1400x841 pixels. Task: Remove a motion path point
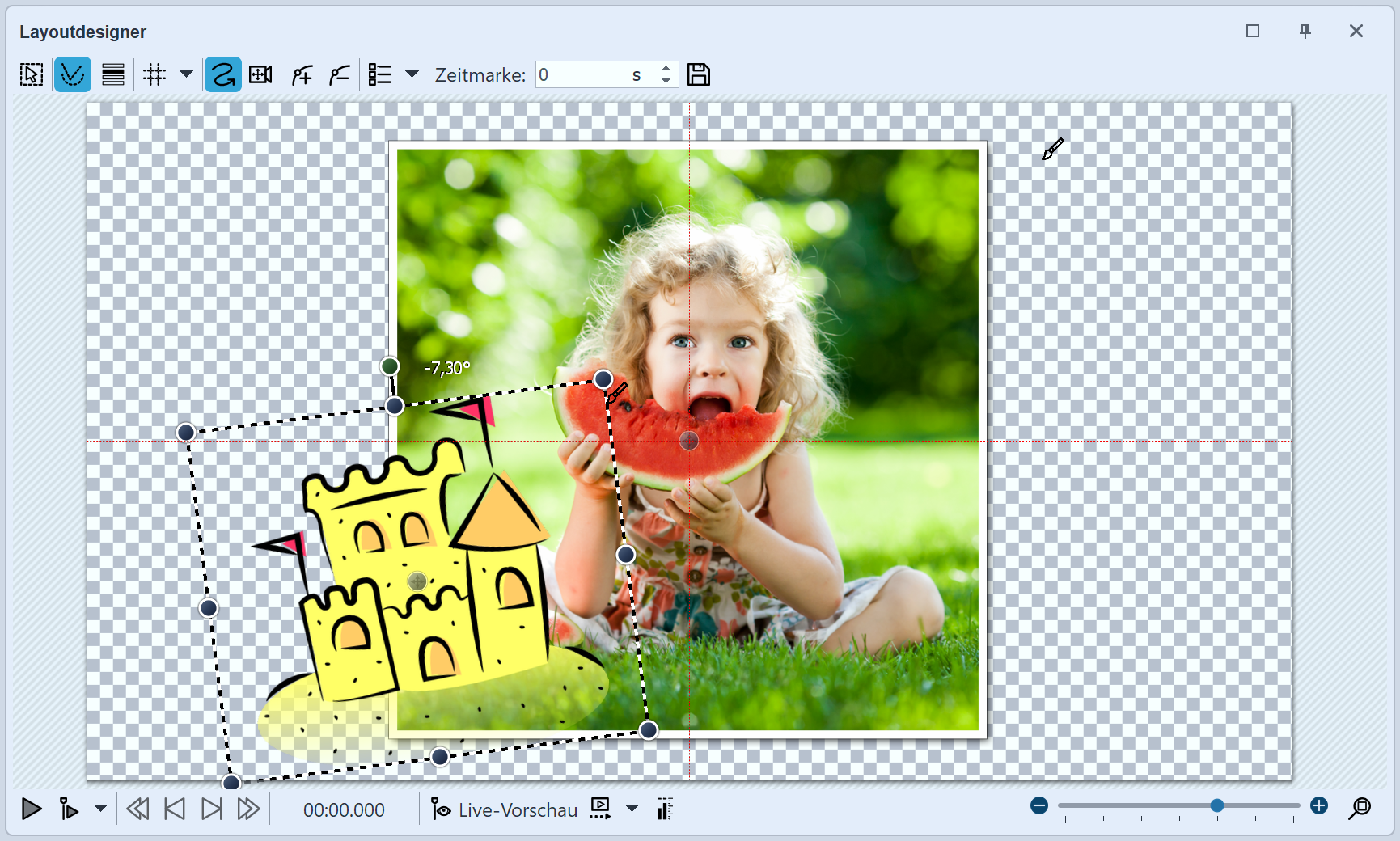pos(339,74)
